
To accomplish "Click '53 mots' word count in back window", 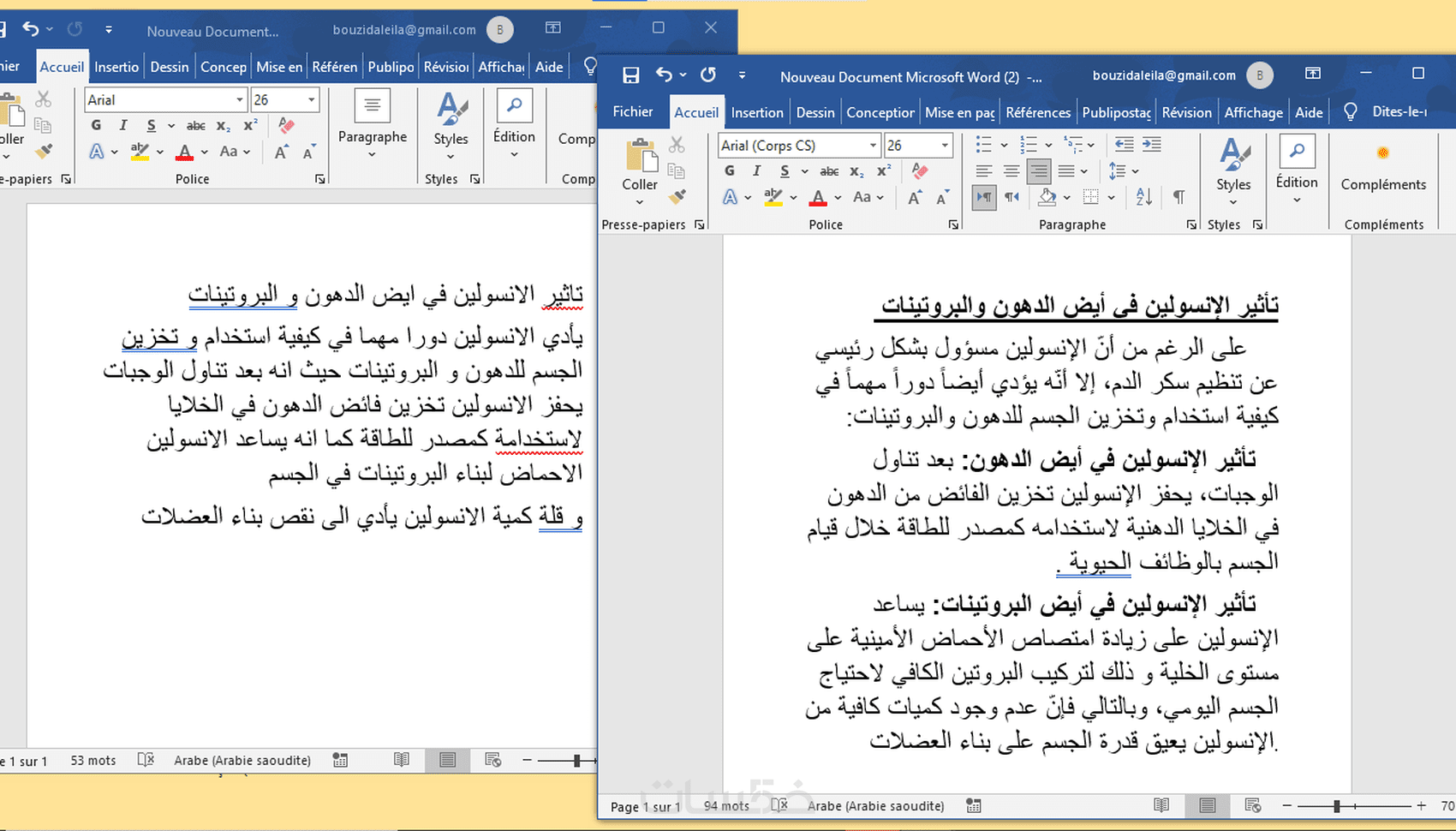I will coord(92,761).
